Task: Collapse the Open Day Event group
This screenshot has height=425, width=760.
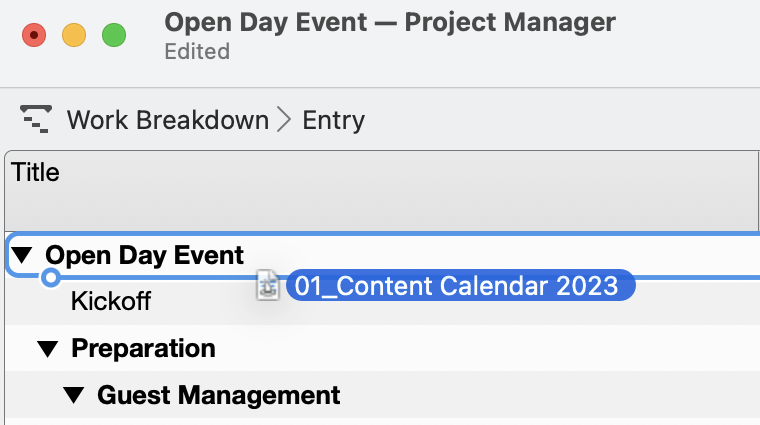Action: (22, 255)
